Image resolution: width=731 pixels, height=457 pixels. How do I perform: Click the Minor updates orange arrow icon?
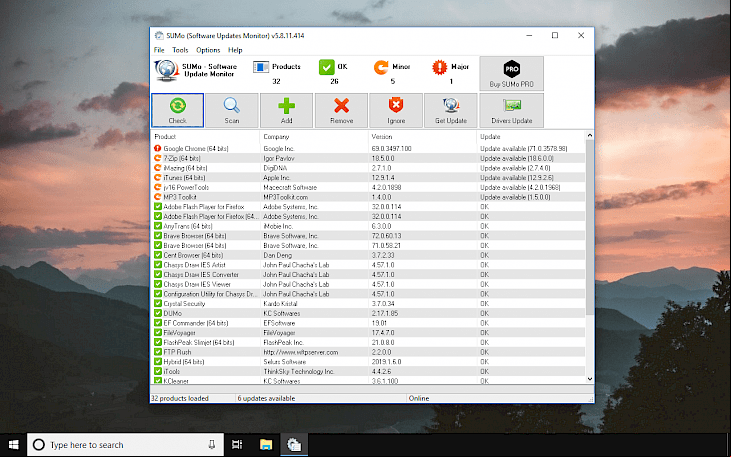pos(381,67)
